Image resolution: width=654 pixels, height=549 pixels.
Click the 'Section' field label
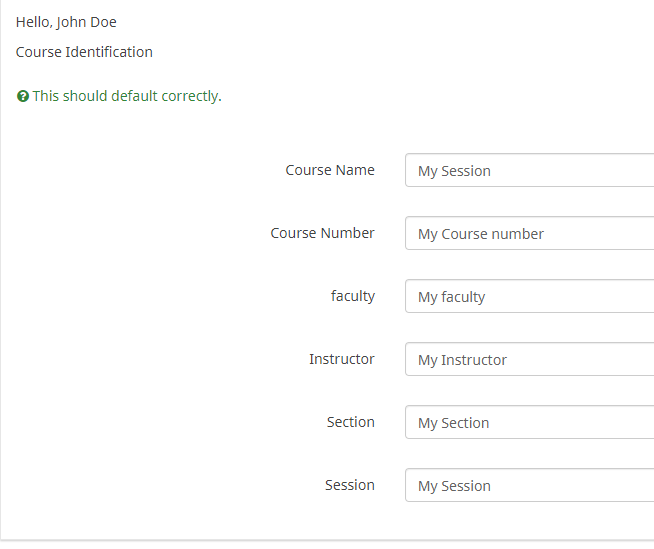point(350,422)
